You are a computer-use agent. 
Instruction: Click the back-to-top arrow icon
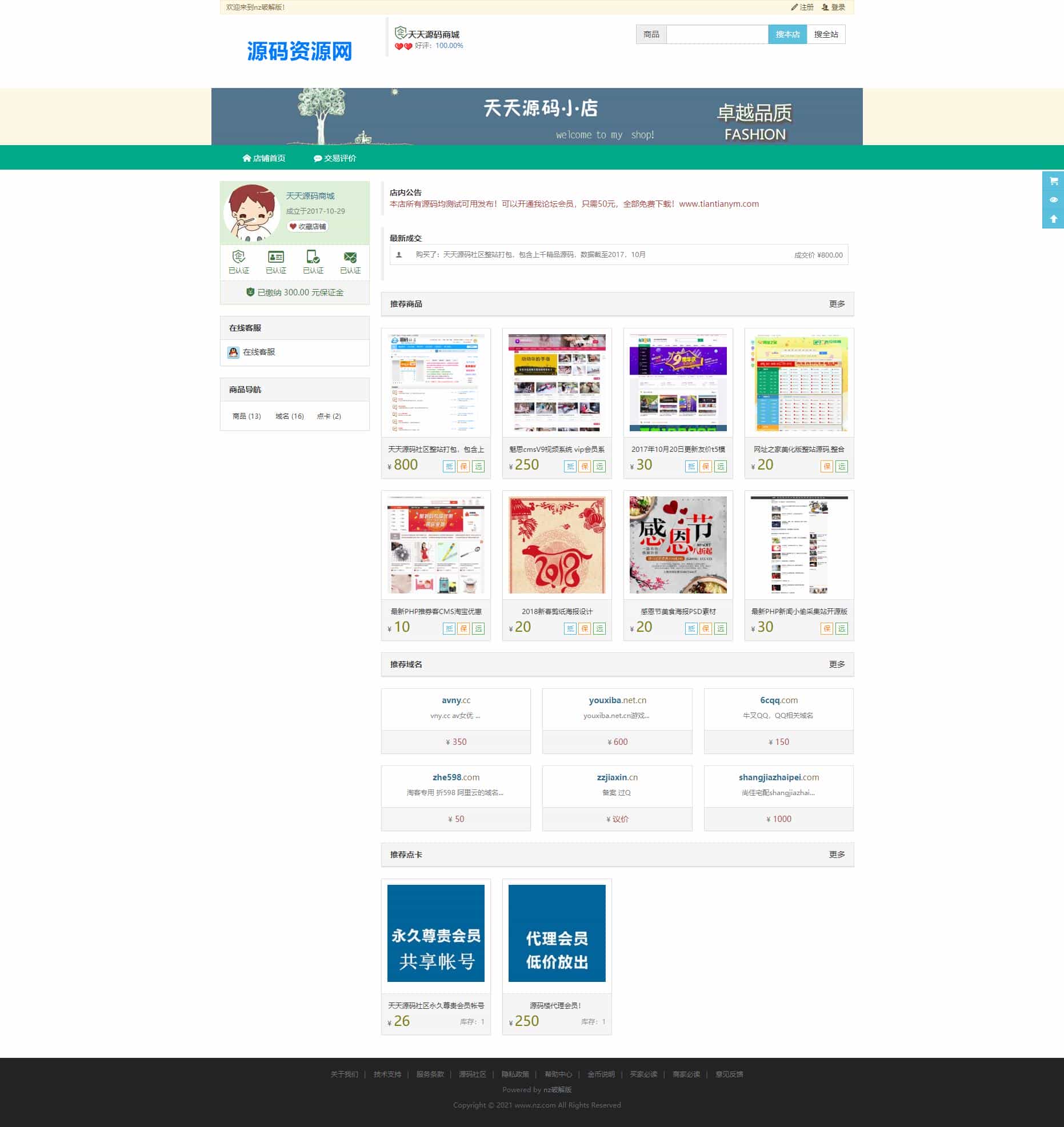pos(1053,219)
